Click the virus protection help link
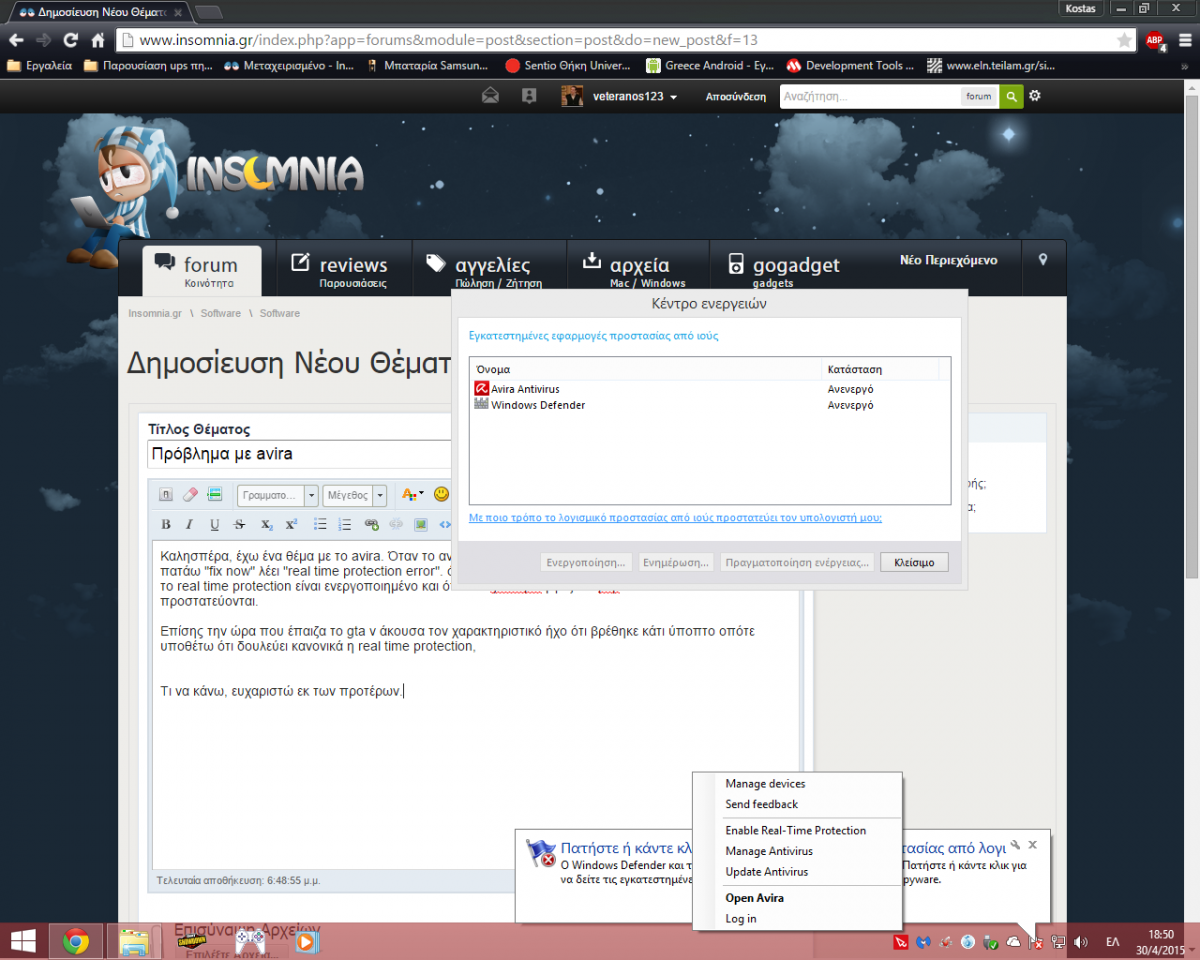Image resolution: width=1200 pixels, height=960 pixels. (x=675, y=518)
